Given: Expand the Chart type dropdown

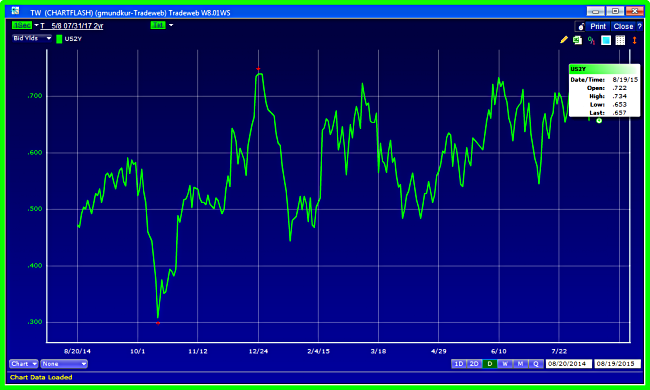Looking at the screenshot, I should [x=24, y=364].
